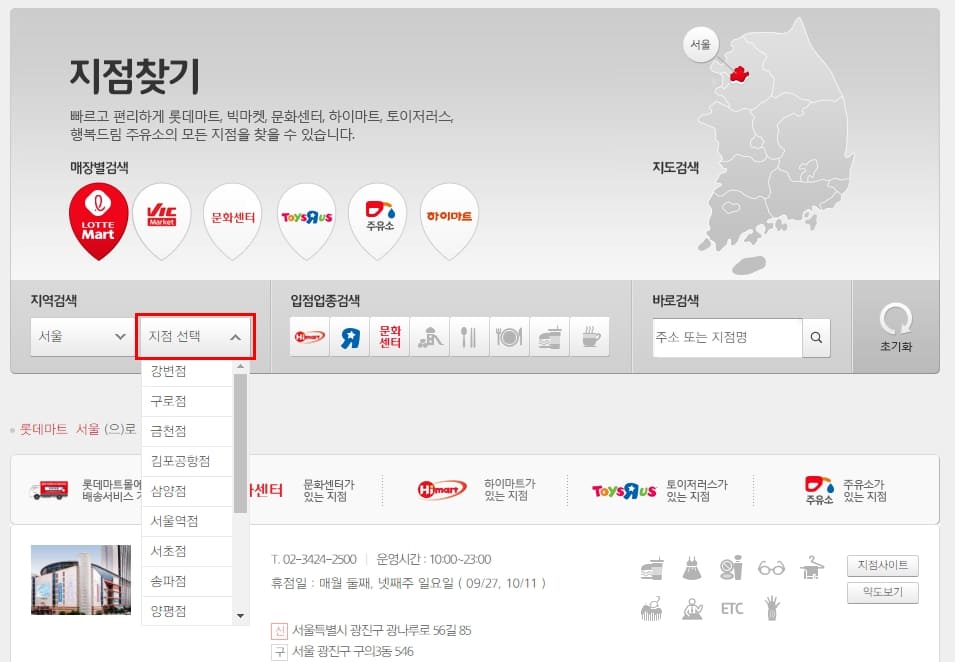Viewport: 955px width, 662px height.
Task: Filter tenants by Toys R Us icon
Action: pos(350,336)
